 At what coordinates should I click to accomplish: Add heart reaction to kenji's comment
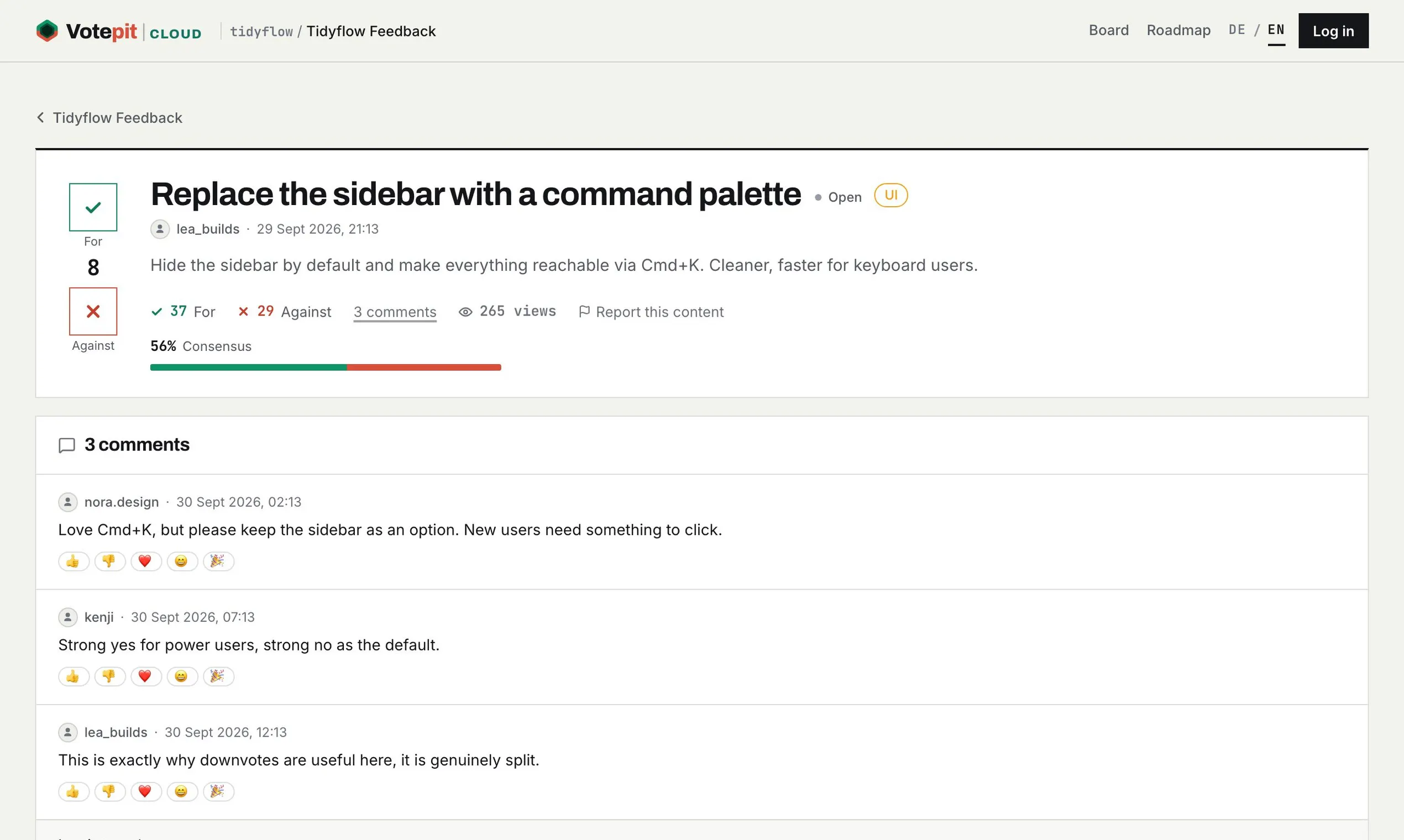(x=146, y=676)
